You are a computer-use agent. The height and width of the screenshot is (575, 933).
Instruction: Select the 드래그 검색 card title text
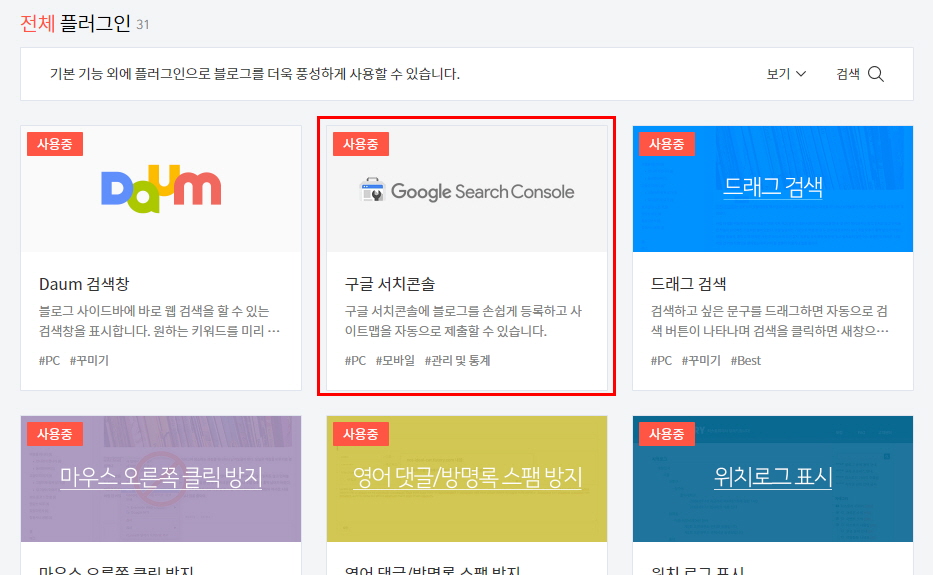coord(688,284)
